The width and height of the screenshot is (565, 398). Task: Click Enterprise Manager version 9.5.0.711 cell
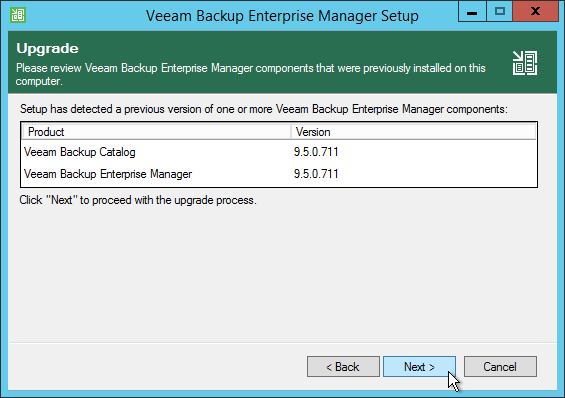(x=316, y=174)
